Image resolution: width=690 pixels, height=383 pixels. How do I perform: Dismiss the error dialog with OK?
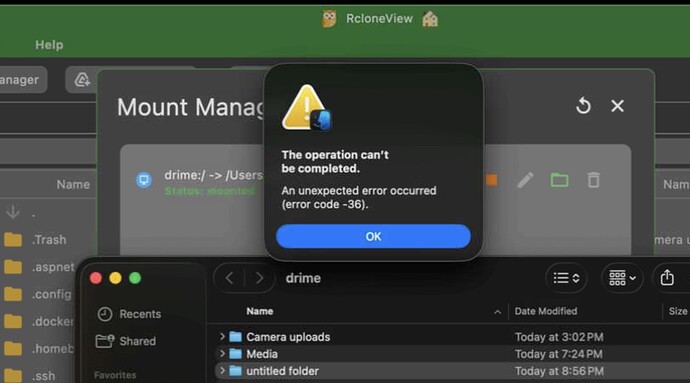[x=373, y=236]
